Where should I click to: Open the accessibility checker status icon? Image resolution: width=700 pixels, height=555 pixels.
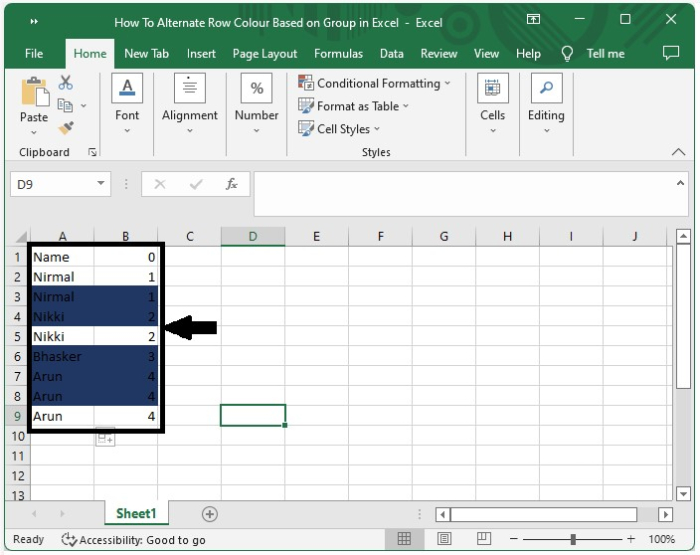point(69,539)
